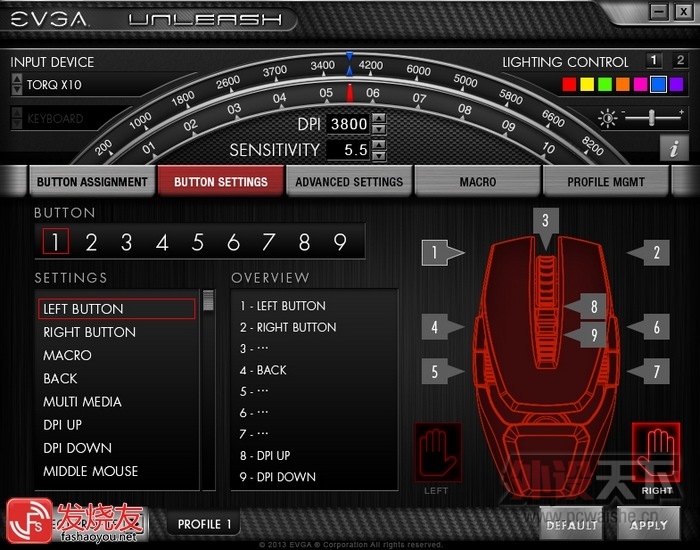Click mouse diagram callout 8
Screen dimensions: 700x550
586,306
